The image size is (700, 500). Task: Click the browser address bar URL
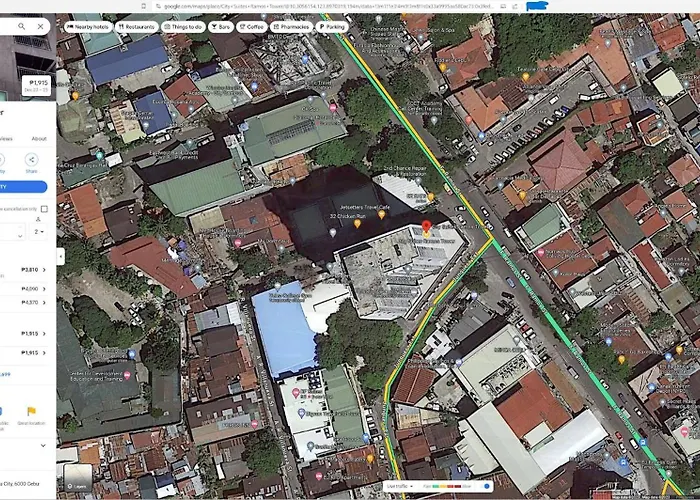(x=328, y=6)
